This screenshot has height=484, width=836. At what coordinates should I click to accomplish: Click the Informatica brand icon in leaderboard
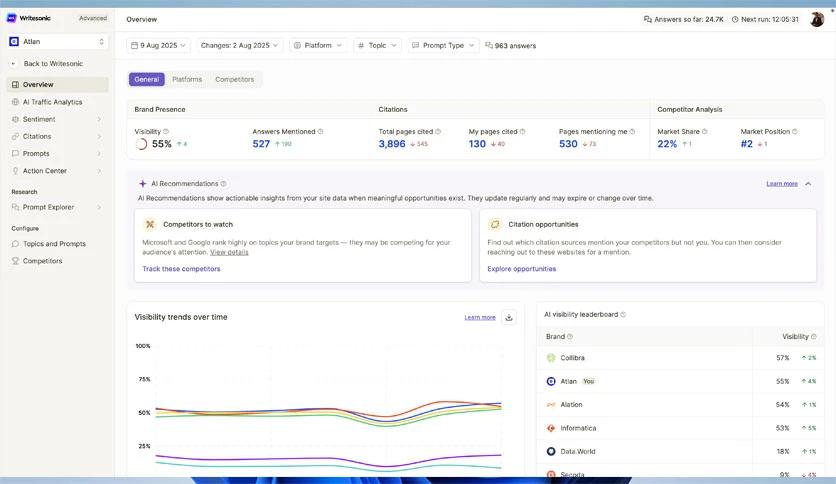pyautogui.click(x=551, y=428)
